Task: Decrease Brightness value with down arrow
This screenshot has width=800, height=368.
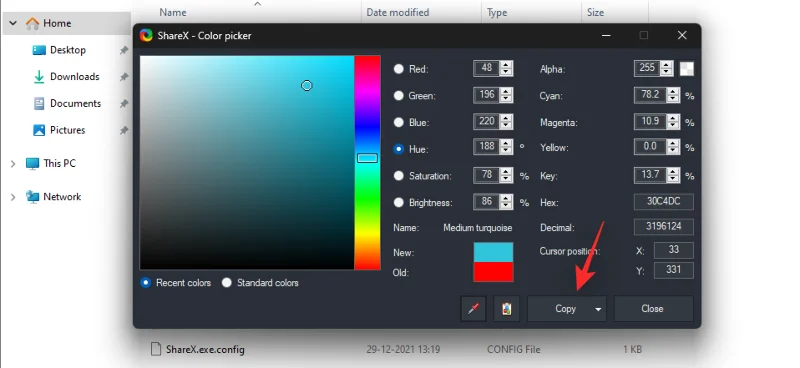Action: (x=506, y=206)
